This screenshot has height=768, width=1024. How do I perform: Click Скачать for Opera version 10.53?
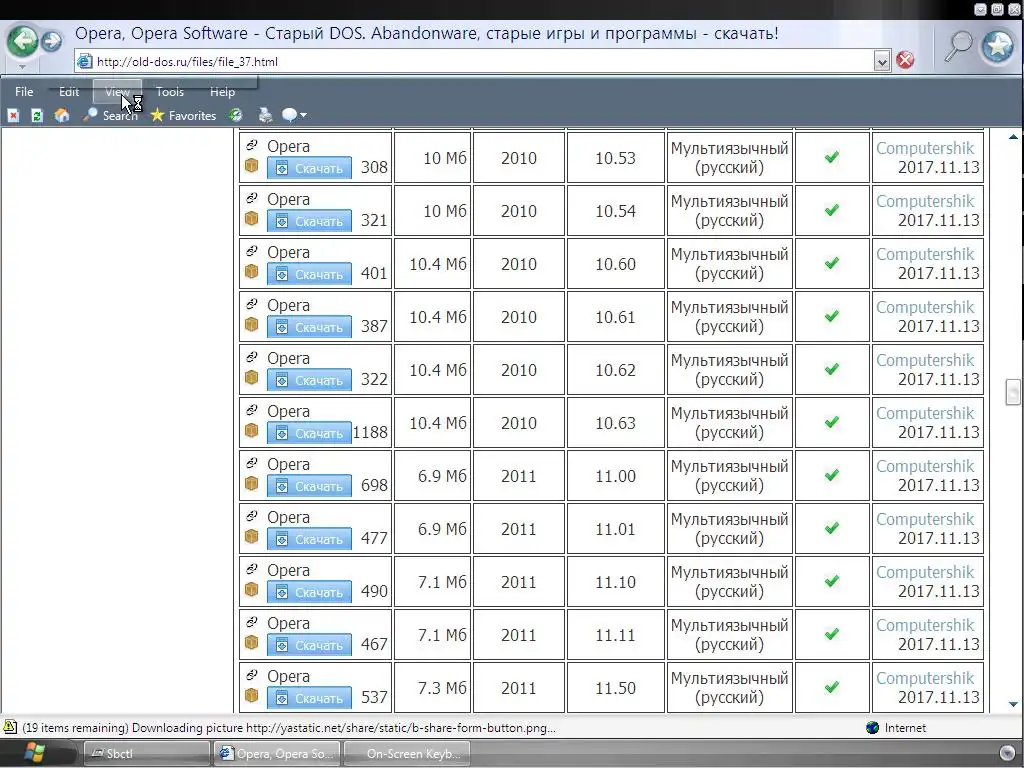(x=309, y=168)
